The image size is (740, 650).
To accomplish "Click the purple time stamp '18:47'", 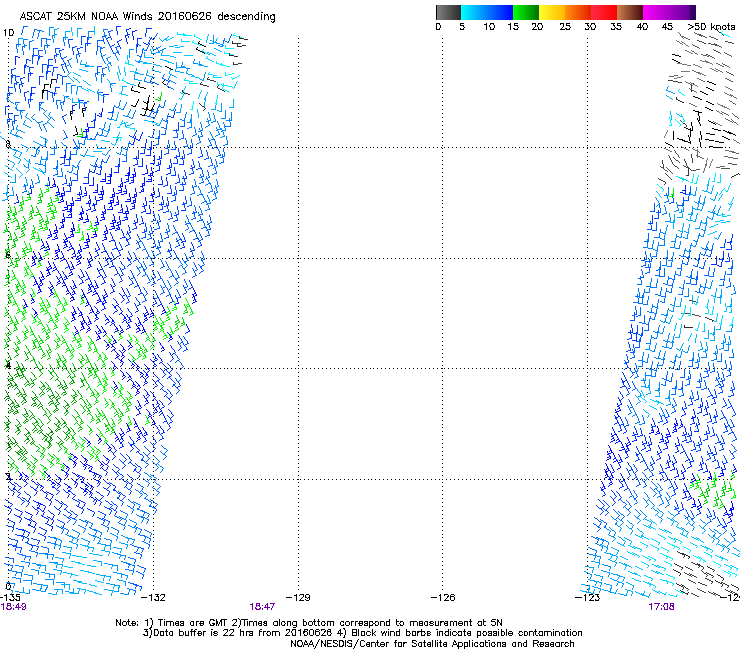I will point(262,607).
